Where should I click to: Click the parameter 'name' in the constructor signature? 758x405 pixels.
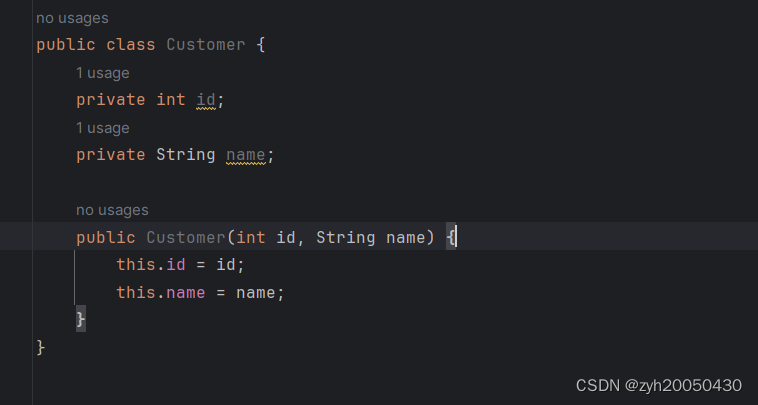click(x=405, y=238)
